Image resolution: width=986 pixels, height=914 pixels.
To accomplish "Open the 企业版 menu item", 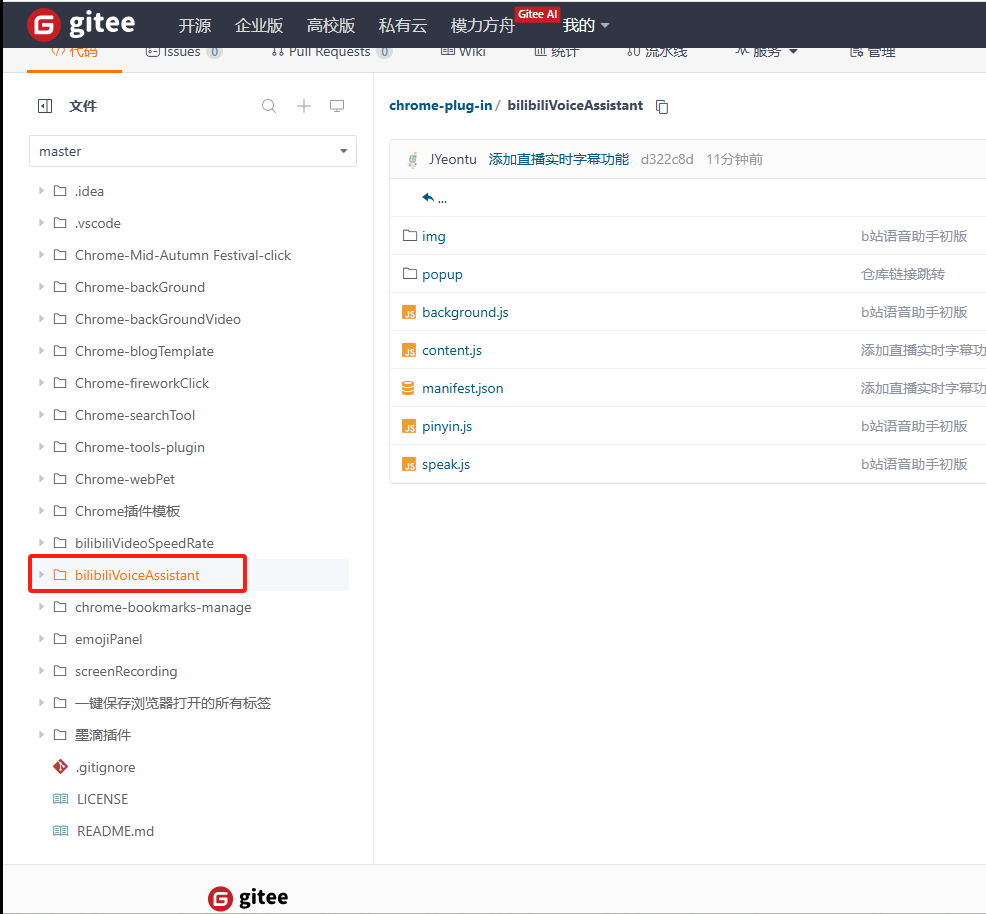I will tap(258, 25).
